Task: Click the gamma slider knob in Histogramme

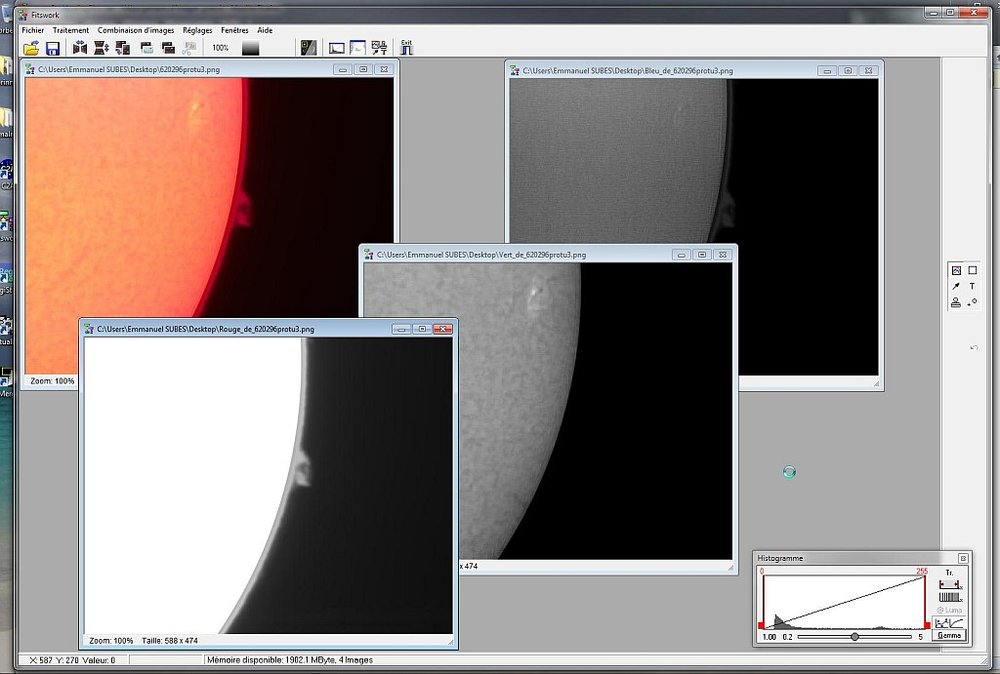Action: tap(855, 636)
